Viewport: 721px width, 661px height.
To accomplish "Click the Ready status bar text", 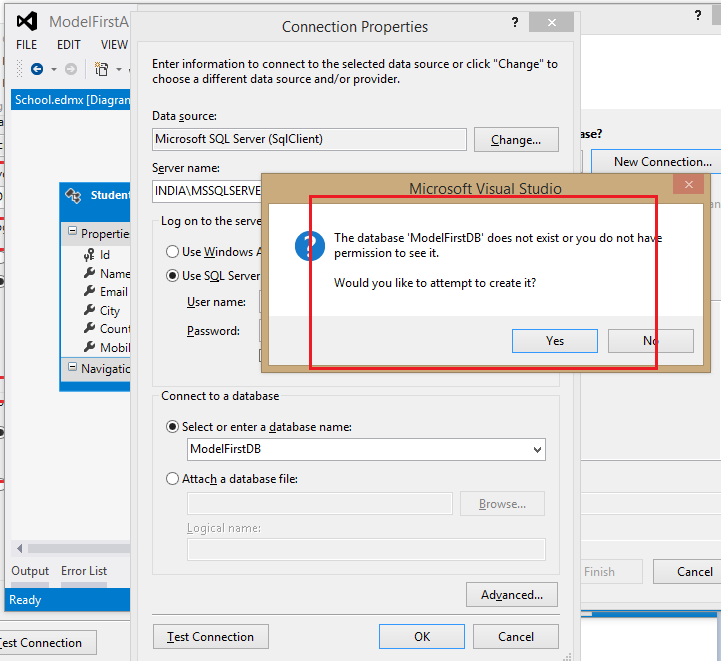I will (x=25, y=600).
